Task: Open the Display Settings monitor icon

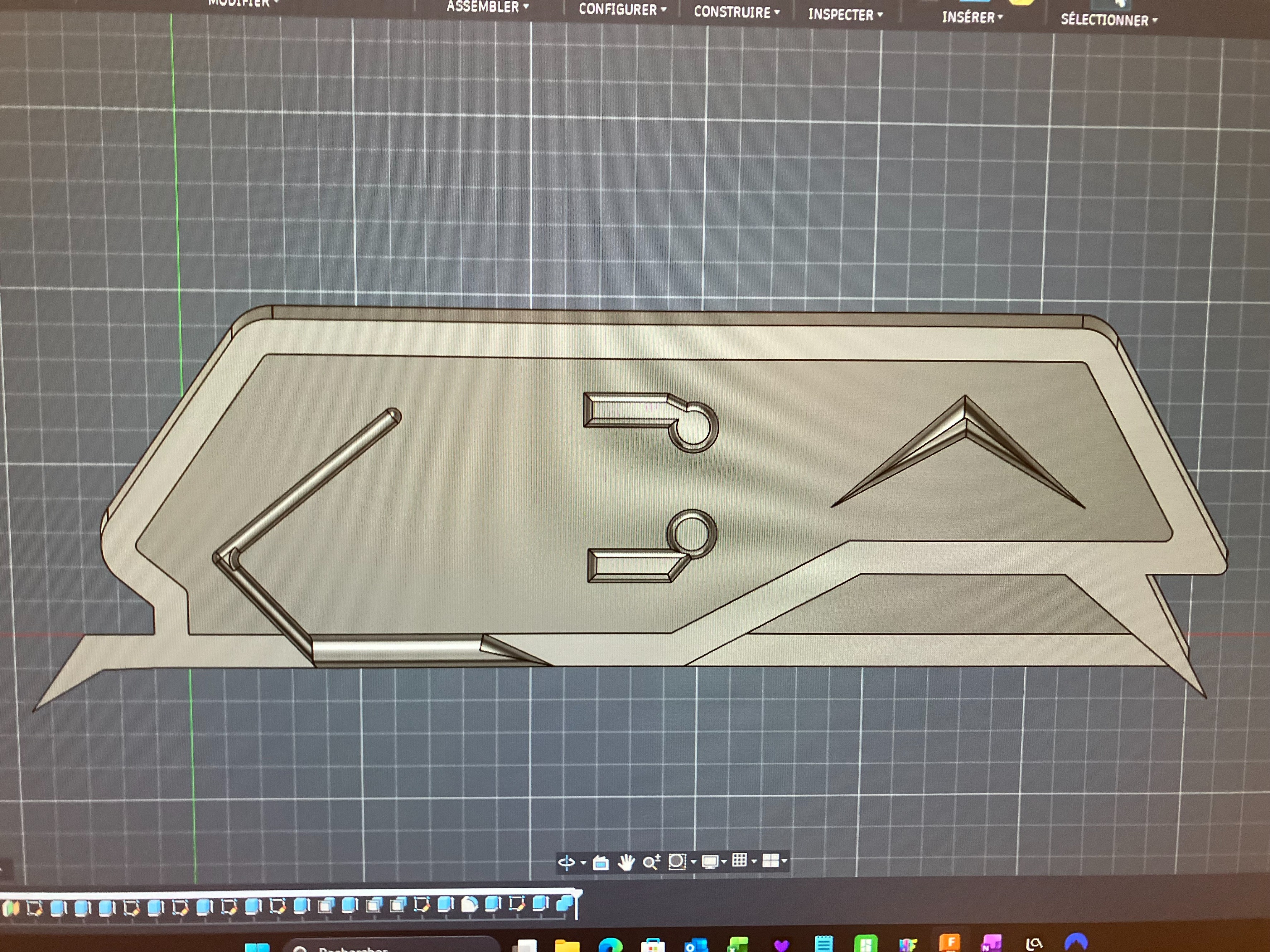Action: [x=710, y=861]
